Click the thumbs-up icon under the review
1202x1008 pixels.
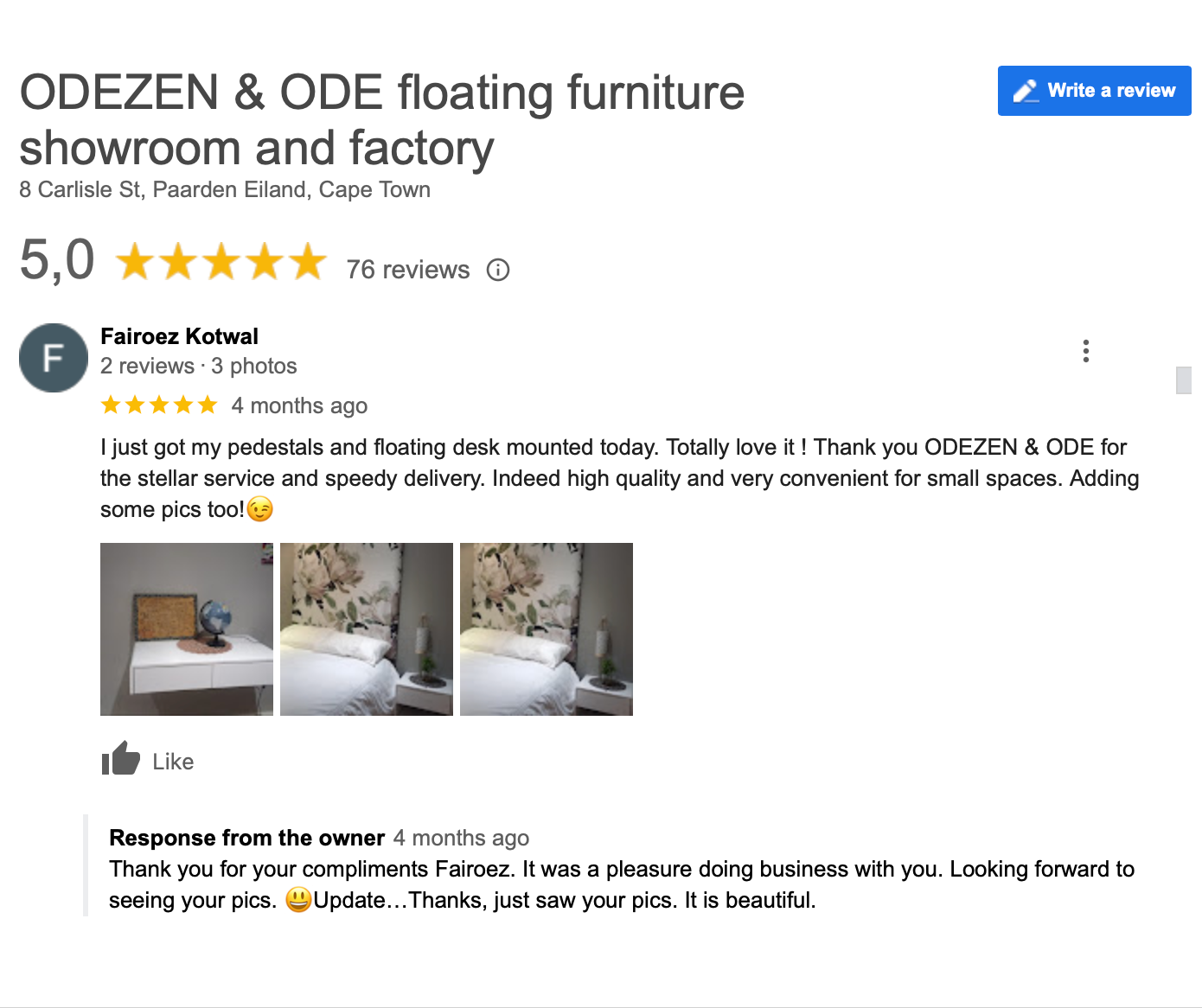coord(121,760)
